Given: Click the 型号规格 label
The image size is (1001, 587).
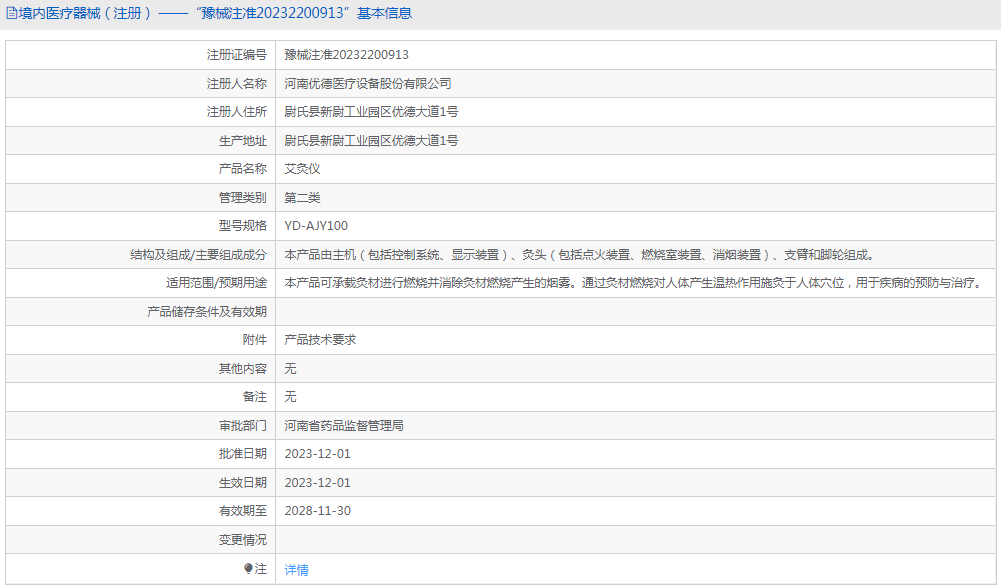Looking at the screenshot, I should click(243, 225).
